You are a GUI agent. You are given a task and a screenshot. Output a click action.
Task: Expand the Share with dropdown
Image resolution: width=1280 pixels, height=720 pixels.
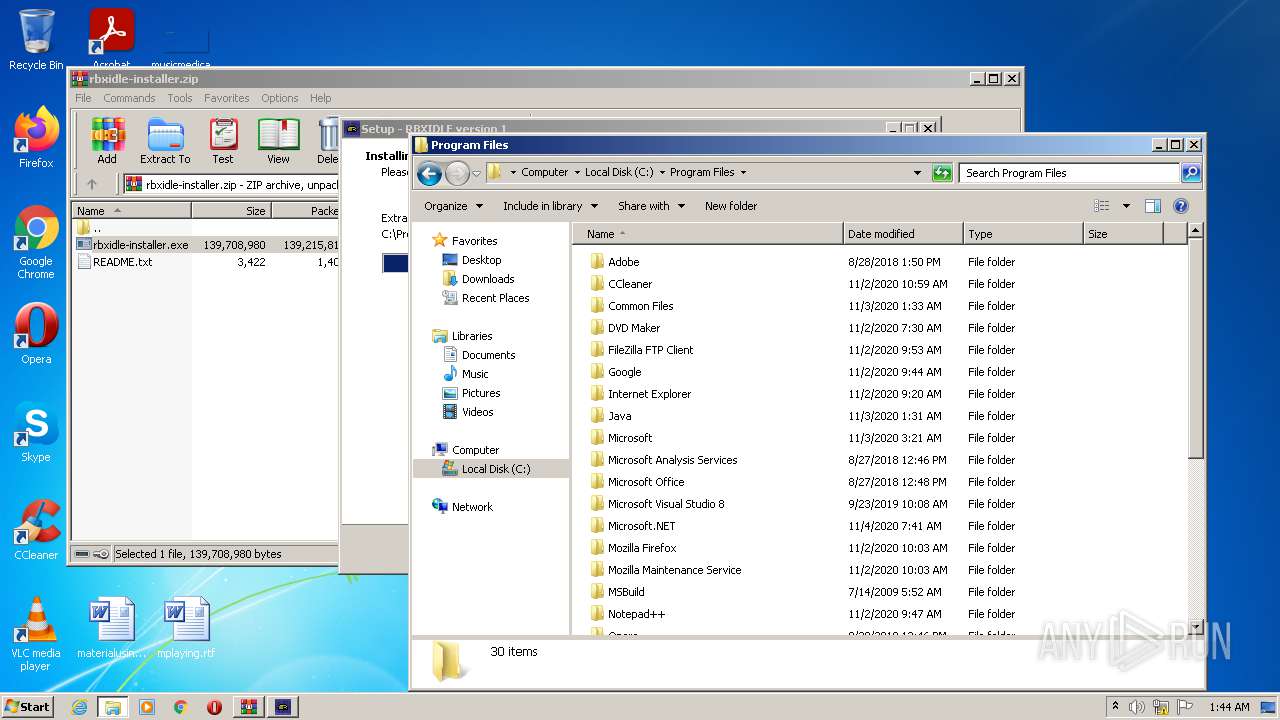pos(651,206)
